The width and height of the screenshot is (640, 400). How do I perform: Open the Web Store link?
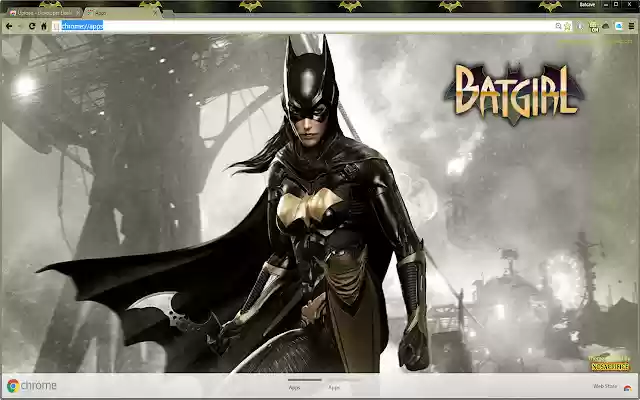(x=605, y=386)
